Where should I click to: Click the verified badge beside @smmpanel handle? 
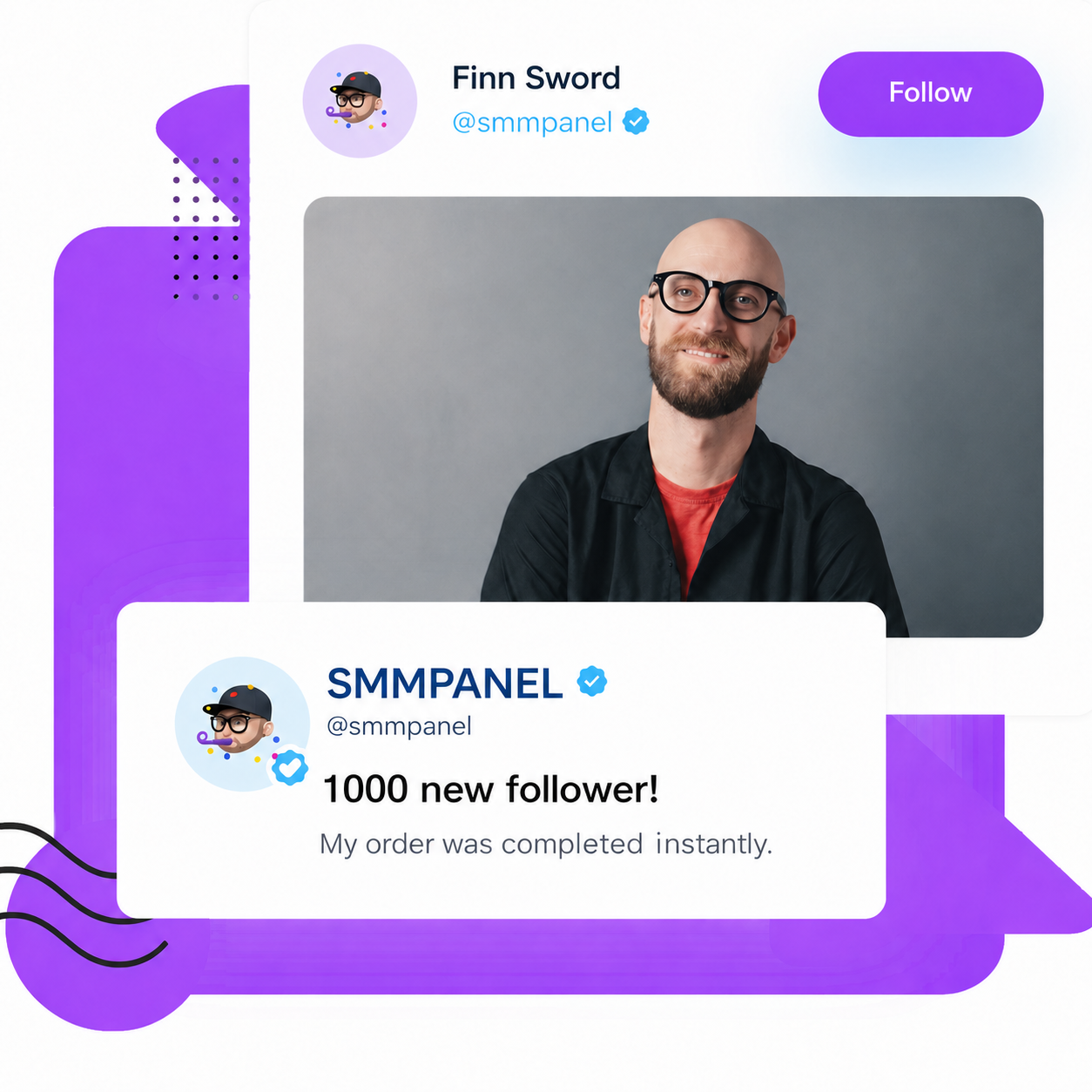pyautogui.click(x=637, y=122)
